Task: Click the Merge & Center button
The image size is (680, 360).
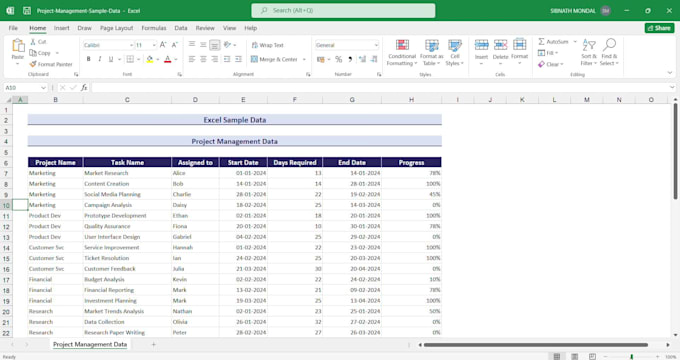Action: pos(274,59)
